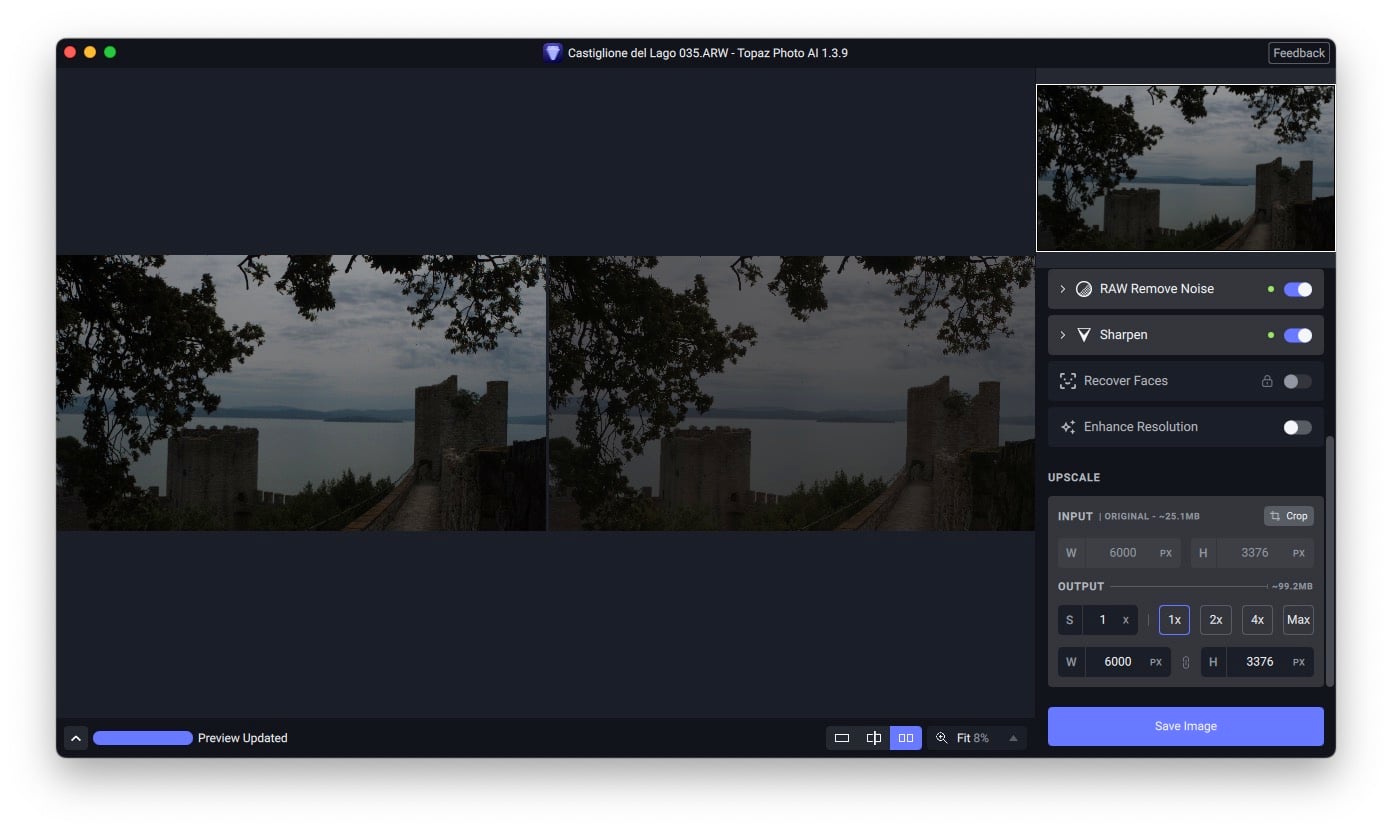The image size is (1392, 832).
Task: Select the side-by-side comparison view icon
Action: [x=906, y=738]
